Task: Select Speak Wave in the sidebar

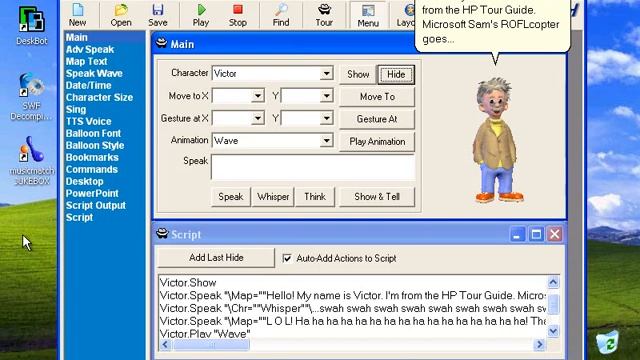Action: coord(94,73)
